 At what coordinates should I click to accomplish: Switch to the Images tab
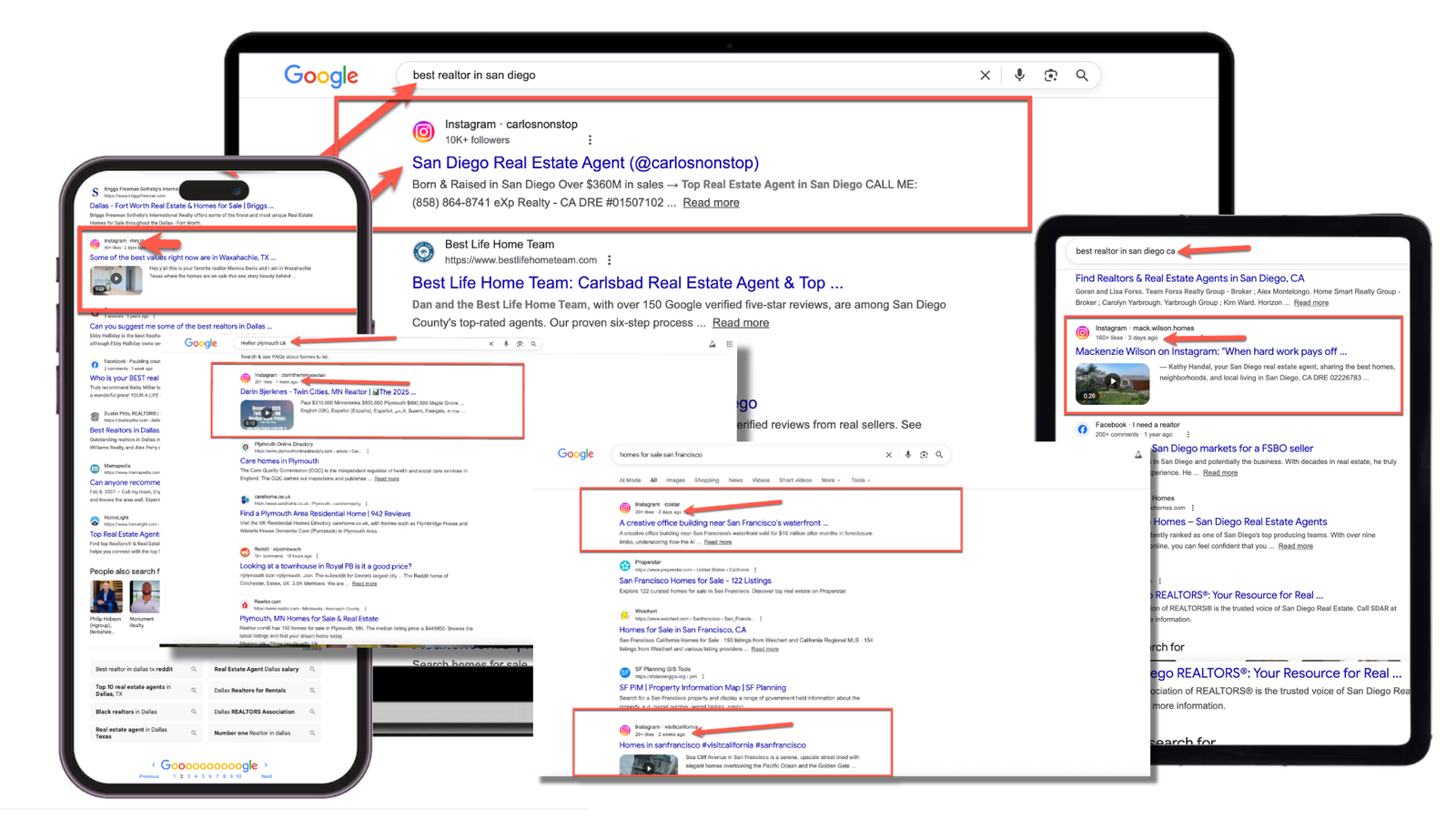pyautogui.click(x=675, y=480)
